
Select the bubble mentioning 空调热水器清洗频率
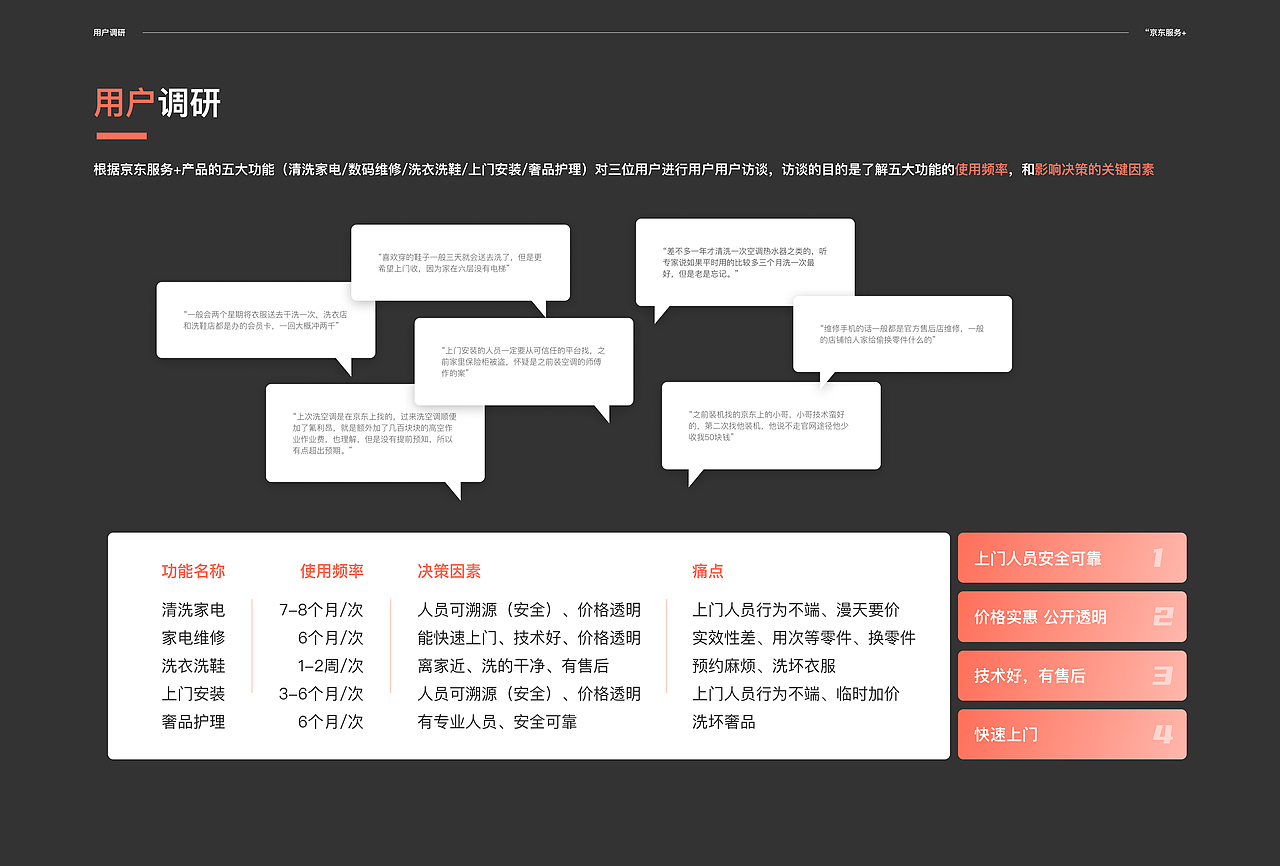pos(744,262)
